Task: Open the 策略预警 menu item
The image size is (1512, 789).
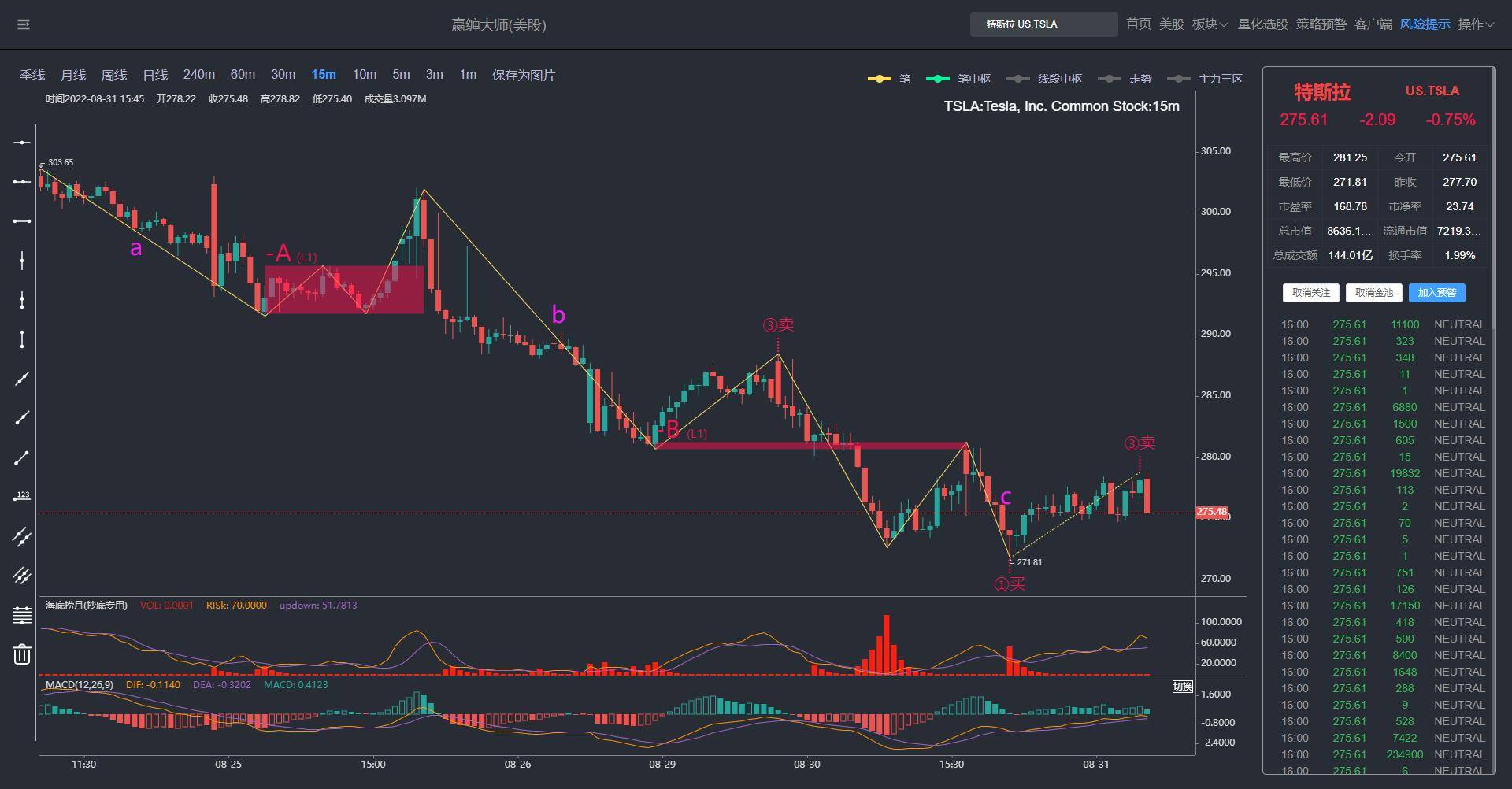Action: pyautogui.click(x=1321, y=24)
